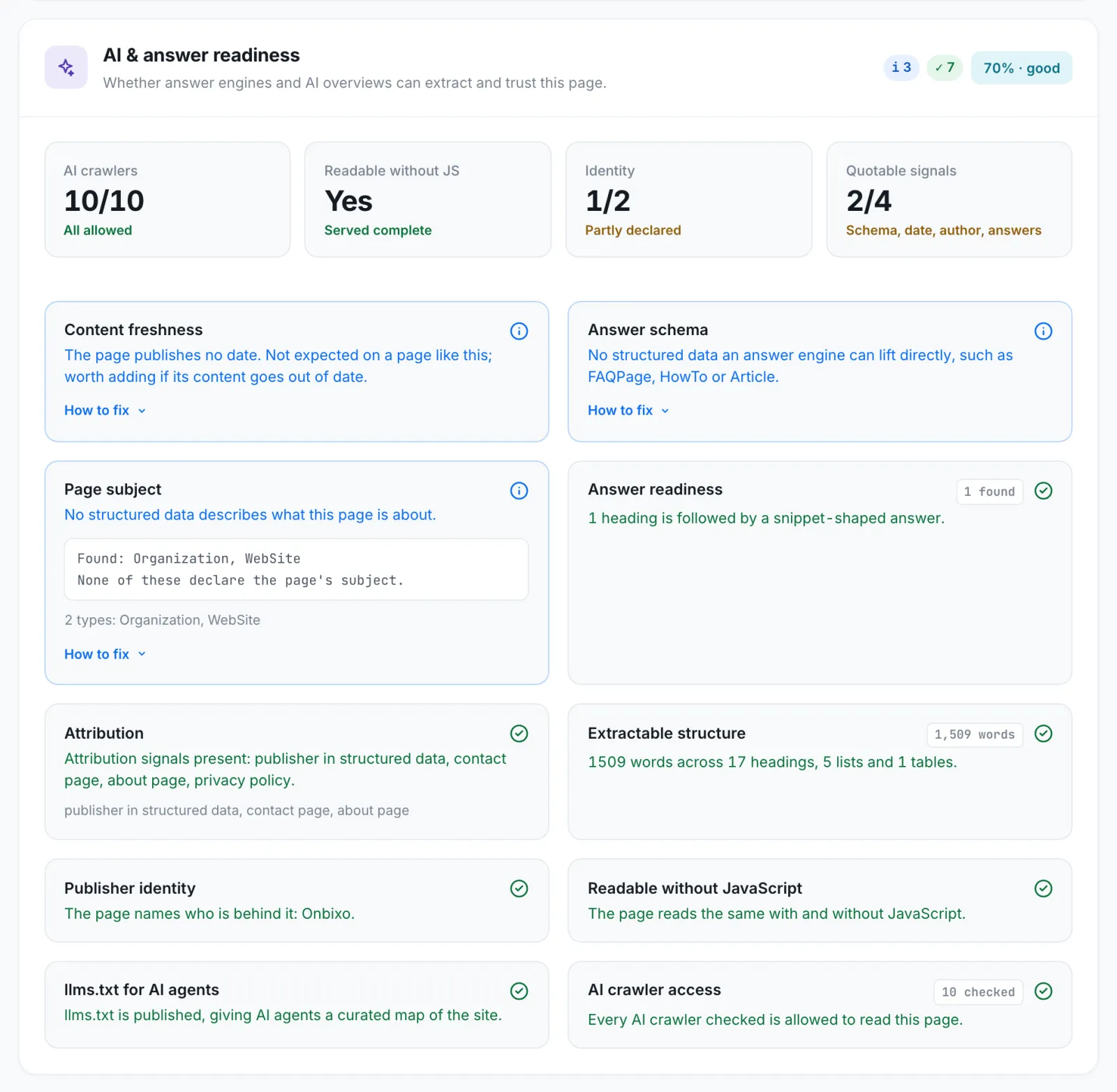Expand How to fix under Content freshness
Image resolution: width=1117 pixels, height=1092 pixels.
click(105, 411)
